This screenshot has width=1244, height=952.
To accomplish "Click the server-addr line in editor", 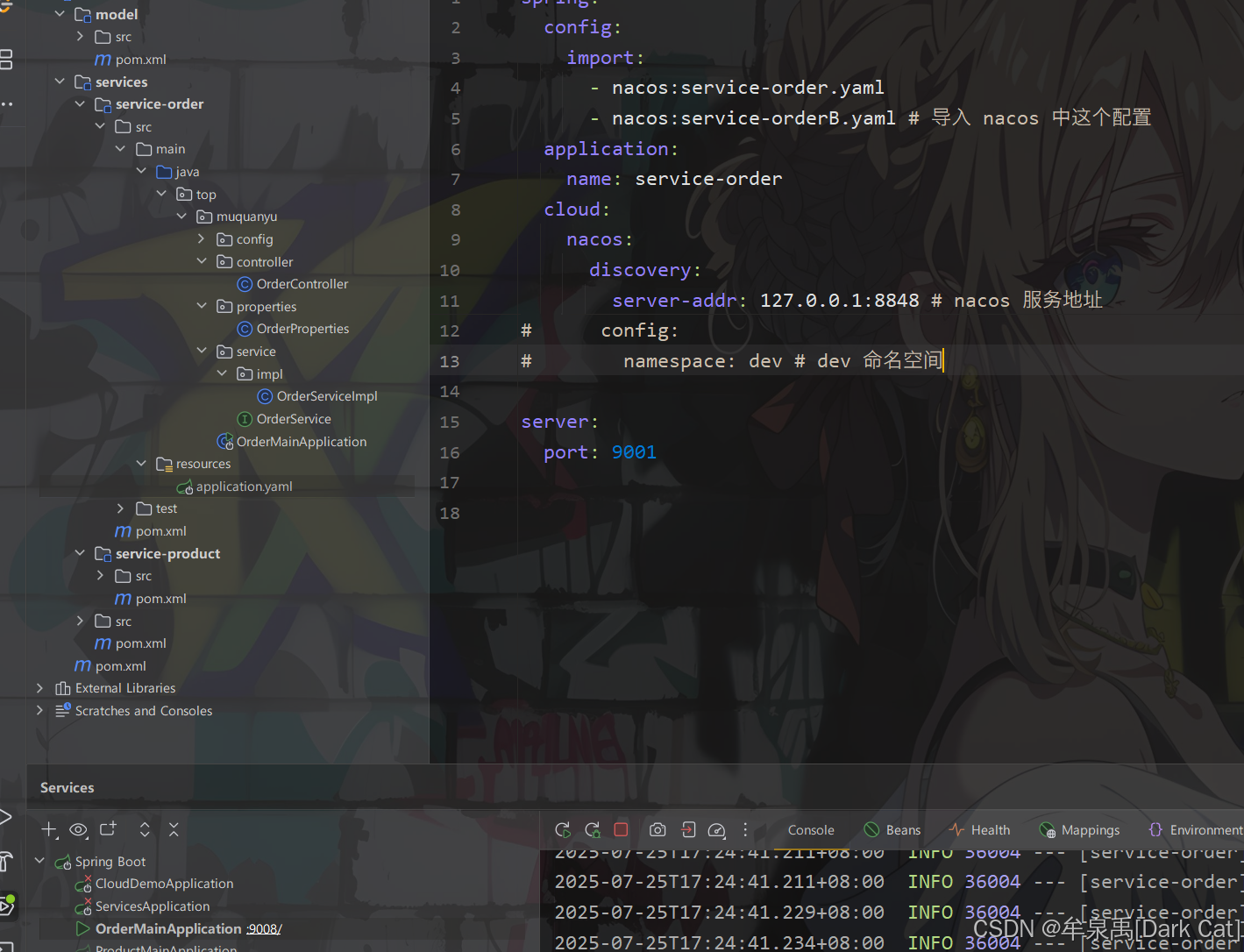I will 857,301.
